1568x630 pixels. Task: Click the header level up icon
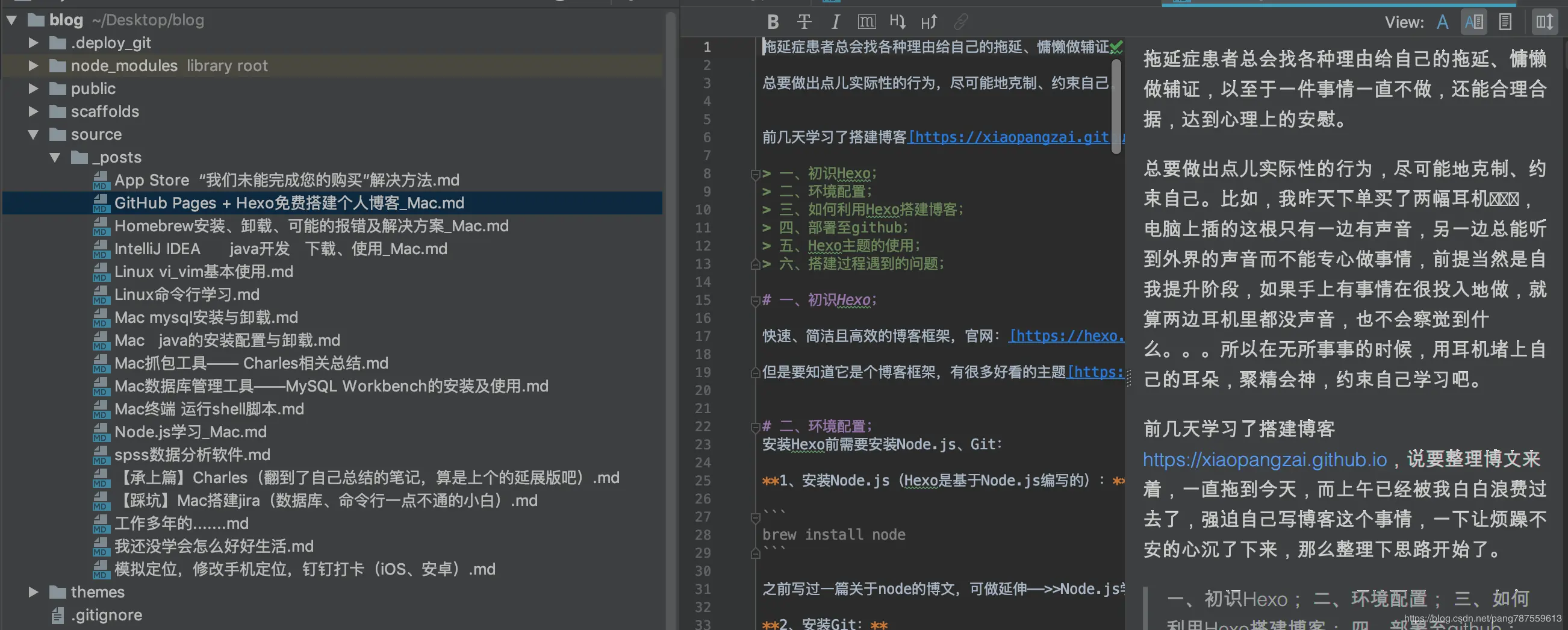coord(929,22)
